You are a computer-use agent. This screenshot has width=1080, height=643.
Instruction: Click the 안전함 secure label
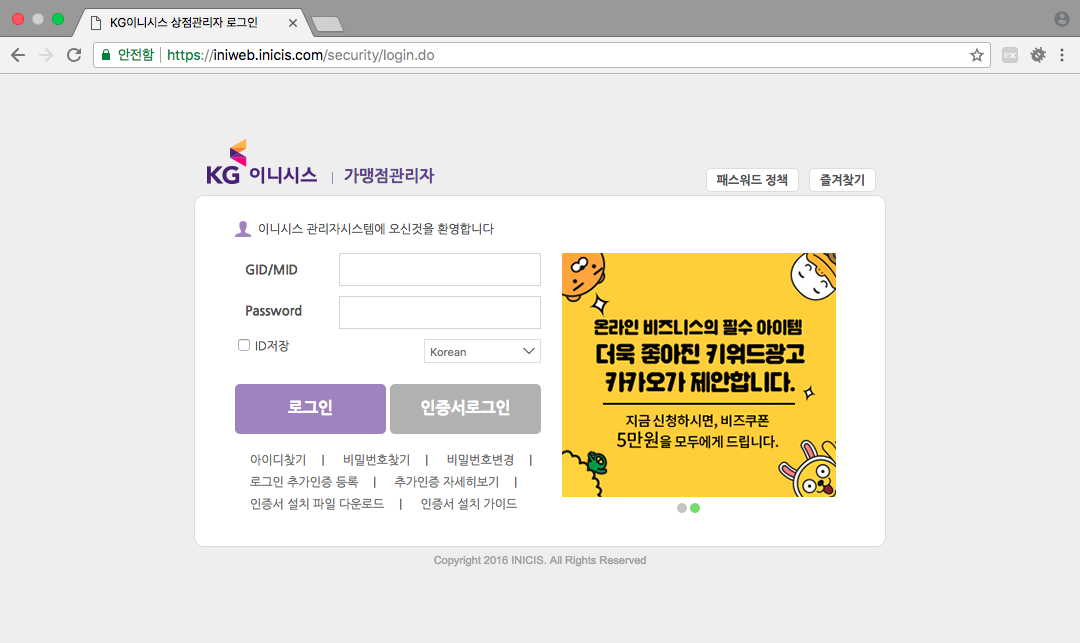[x=136, y=55]
